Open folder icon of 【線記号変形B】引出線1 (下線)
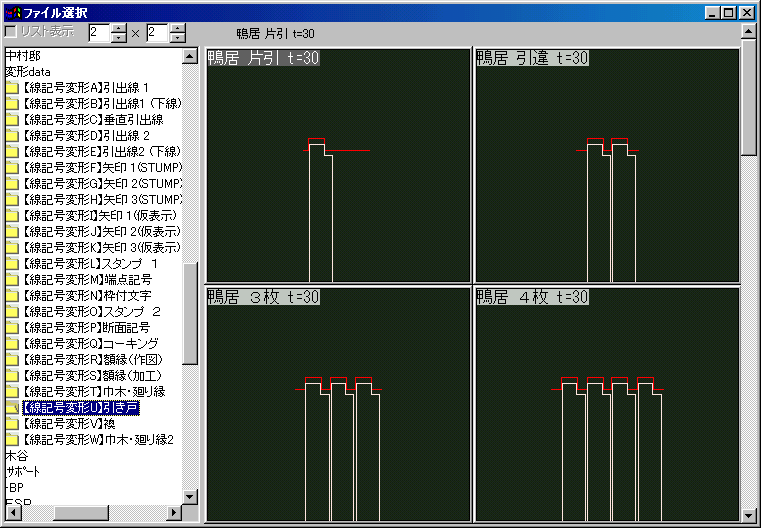This screenshot has height=528, width=761. [12, 104]
